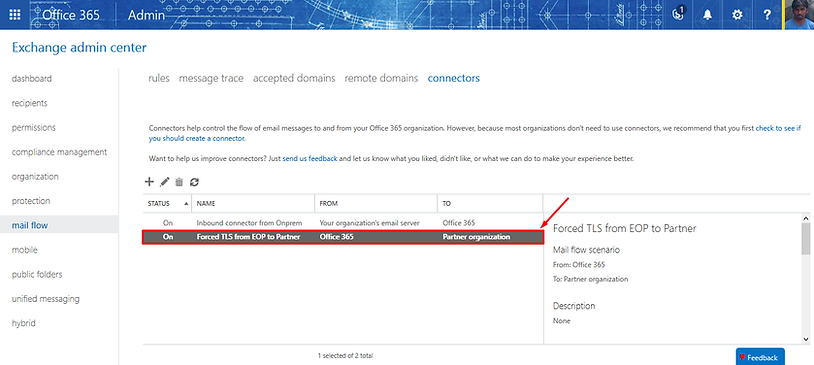The image size is (814, 365).
Task: Edit the selected connector with pencil icon
Action: (x=165, y=182)
